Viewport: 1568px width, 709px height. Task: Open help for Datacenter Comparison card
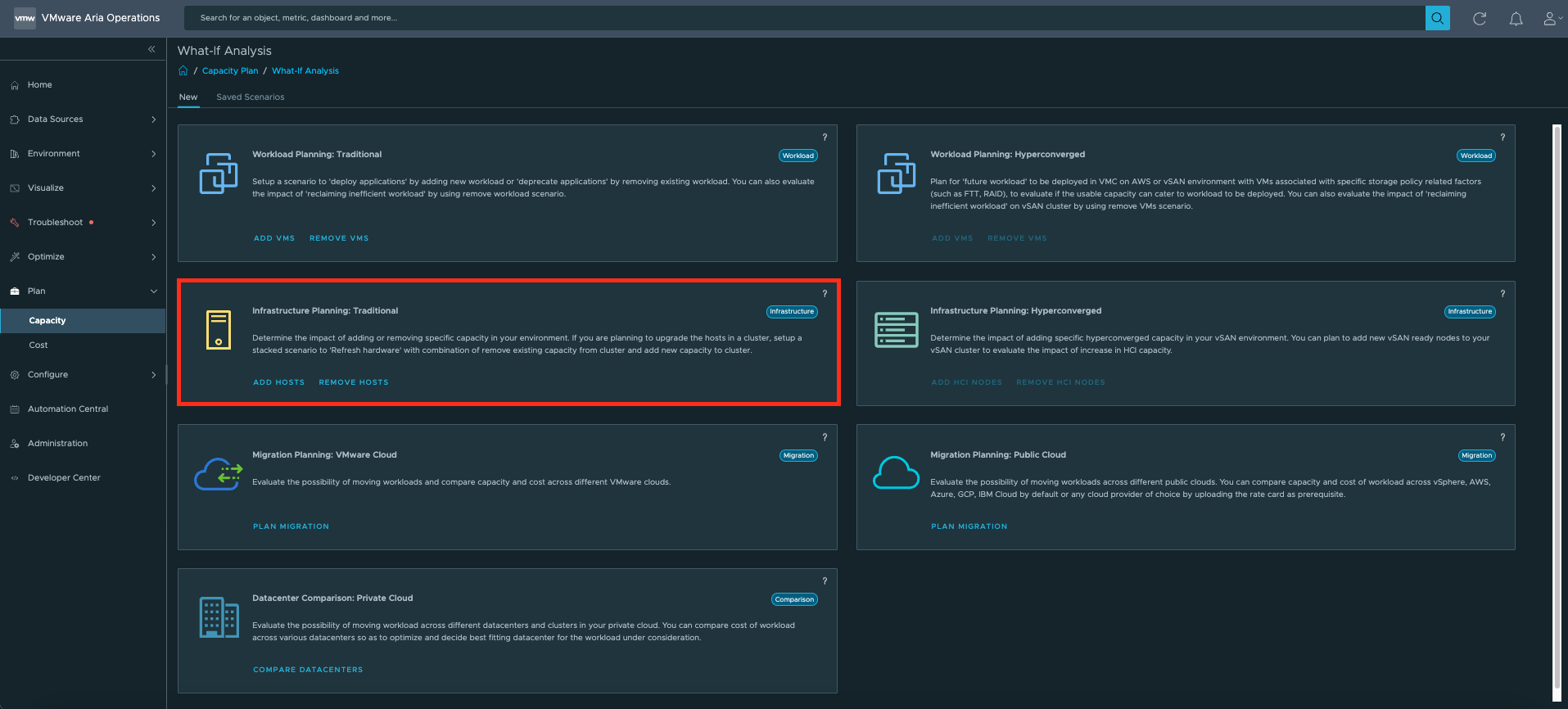tap(825, 581)
